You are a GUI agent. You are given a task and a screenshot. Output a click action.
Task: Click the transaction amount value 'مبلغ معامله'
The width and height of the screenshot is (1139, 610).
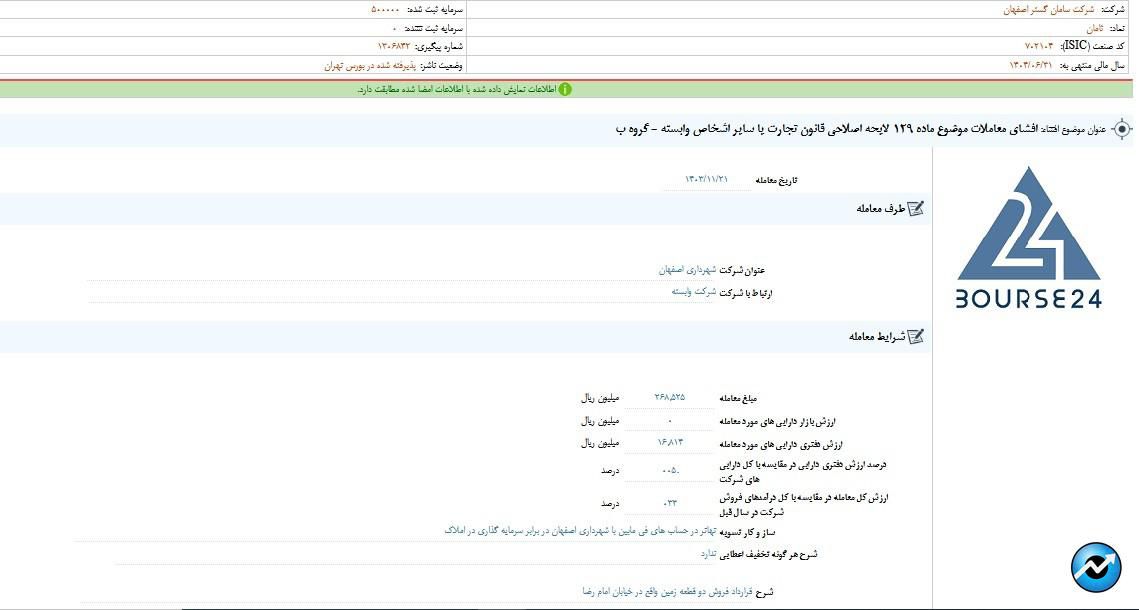pos(669,397)
